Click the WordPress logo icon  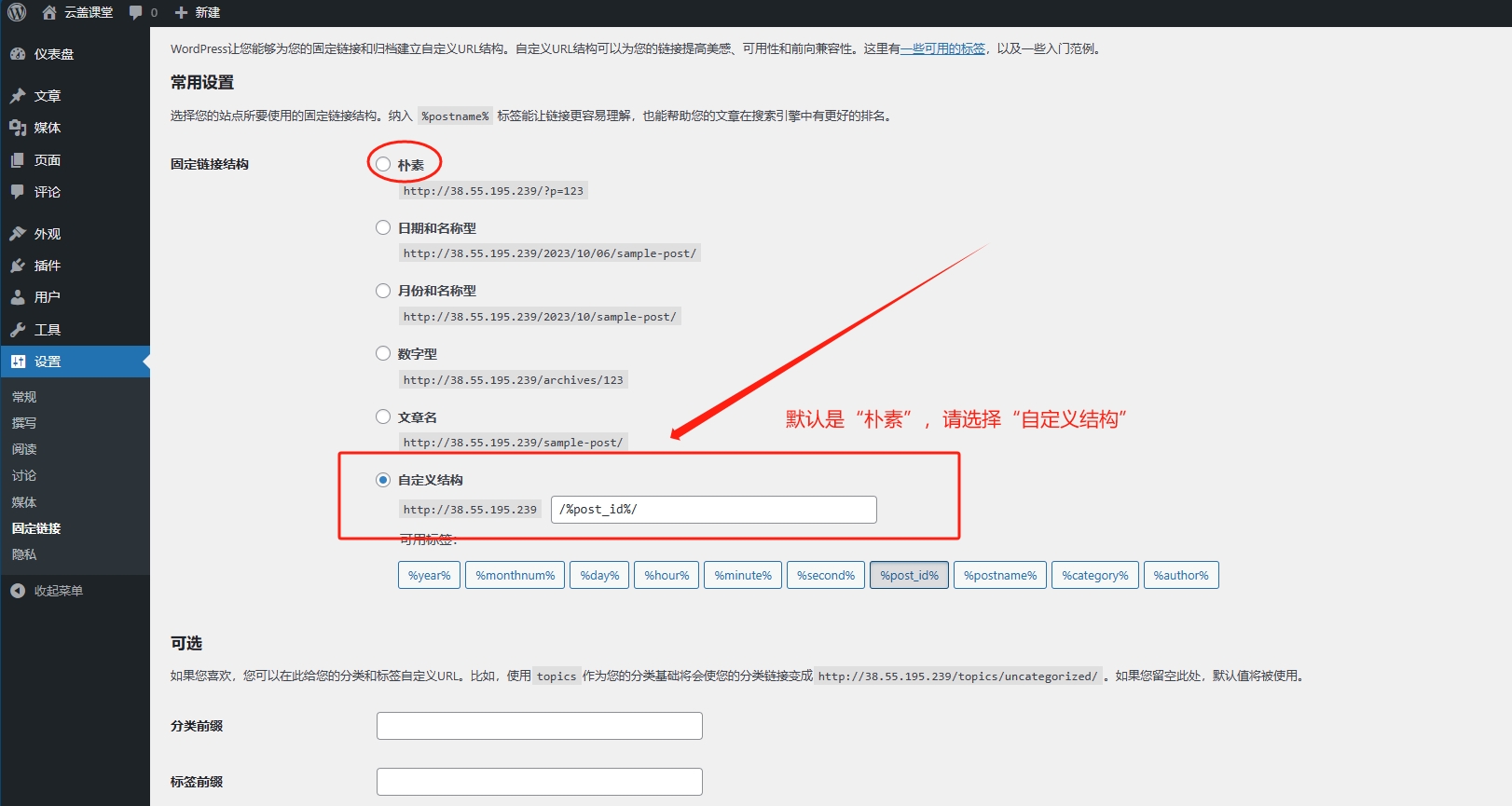click(17, 12)
